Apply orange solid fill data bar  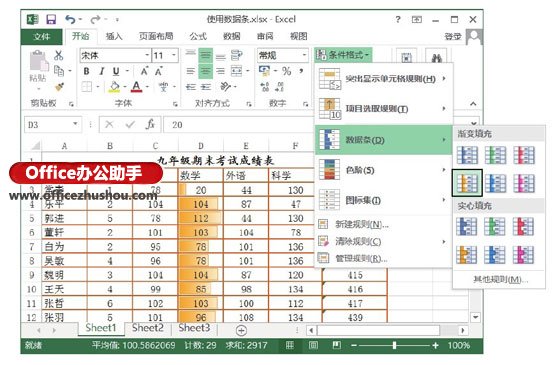pos(466,255)
